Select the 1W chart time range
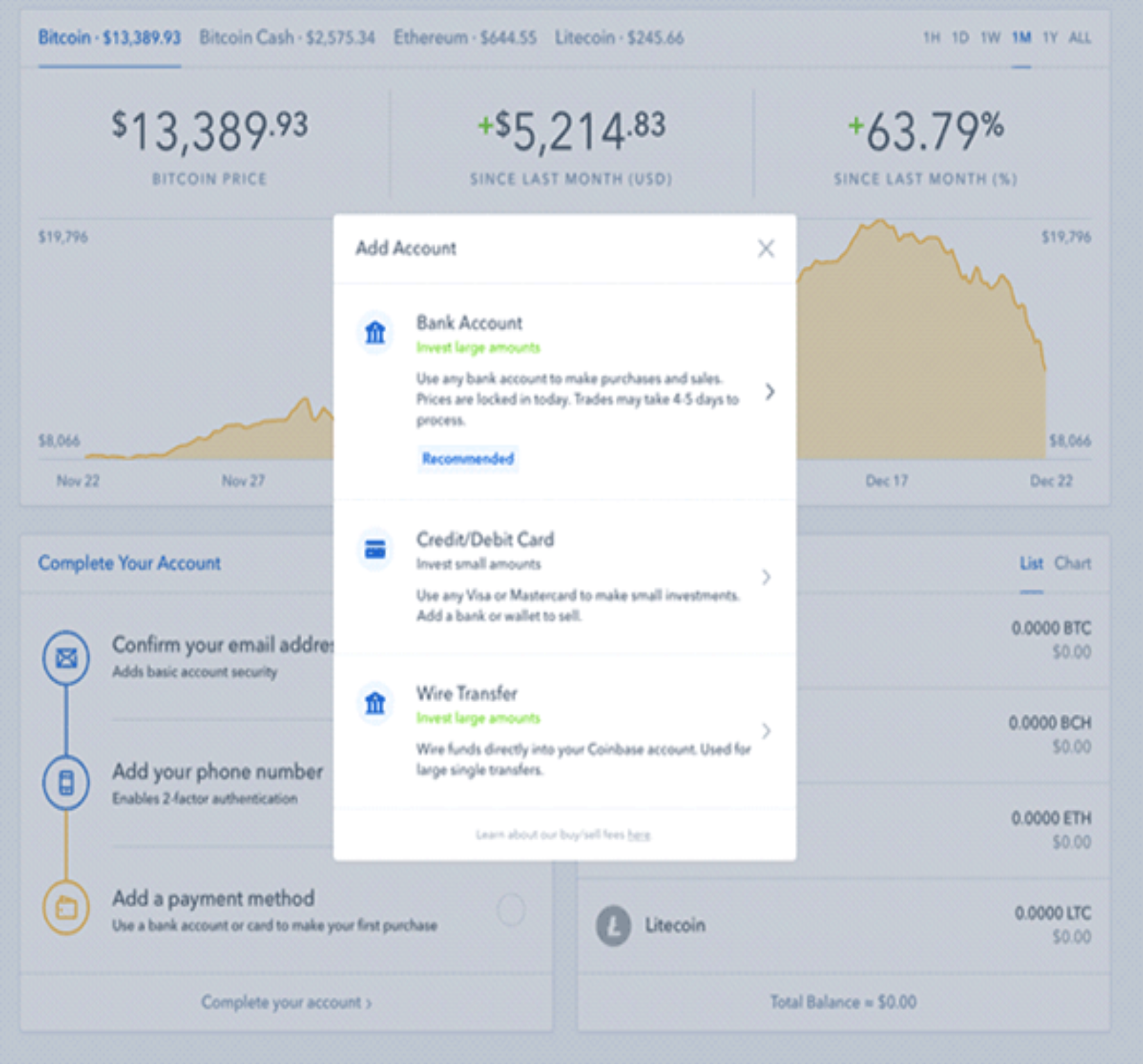 [990, 38]
